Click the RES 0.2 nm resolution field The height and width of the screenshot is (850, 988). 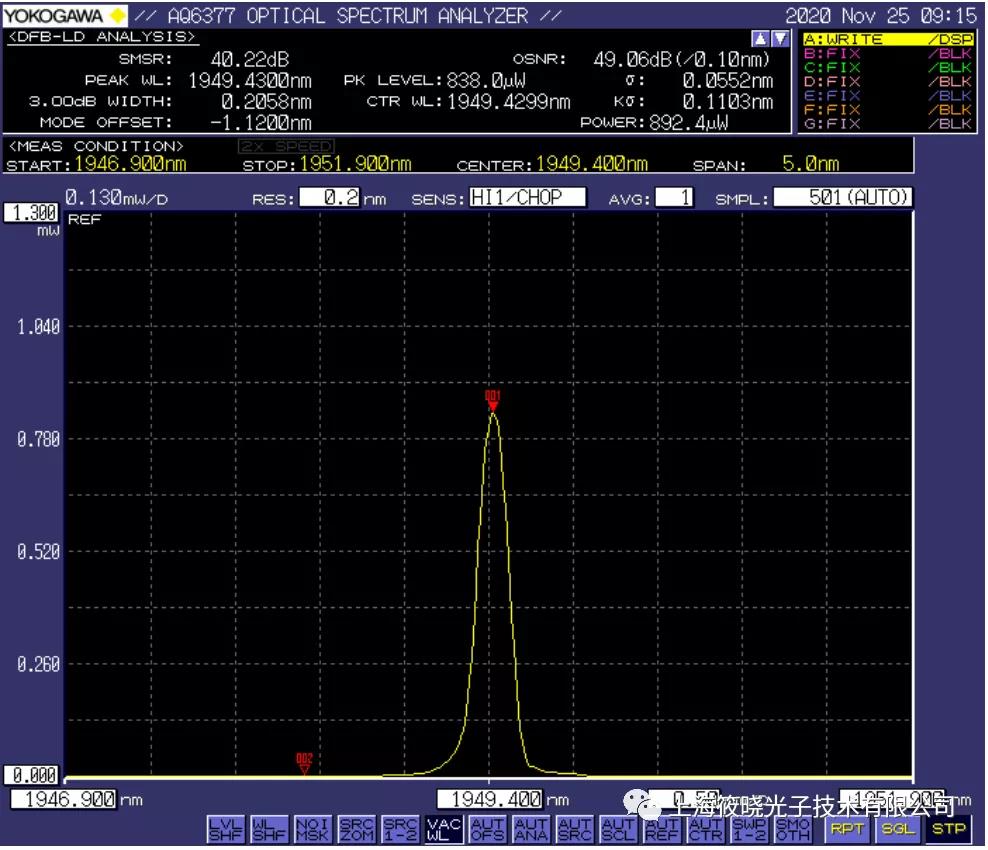[x=329, y=198]
